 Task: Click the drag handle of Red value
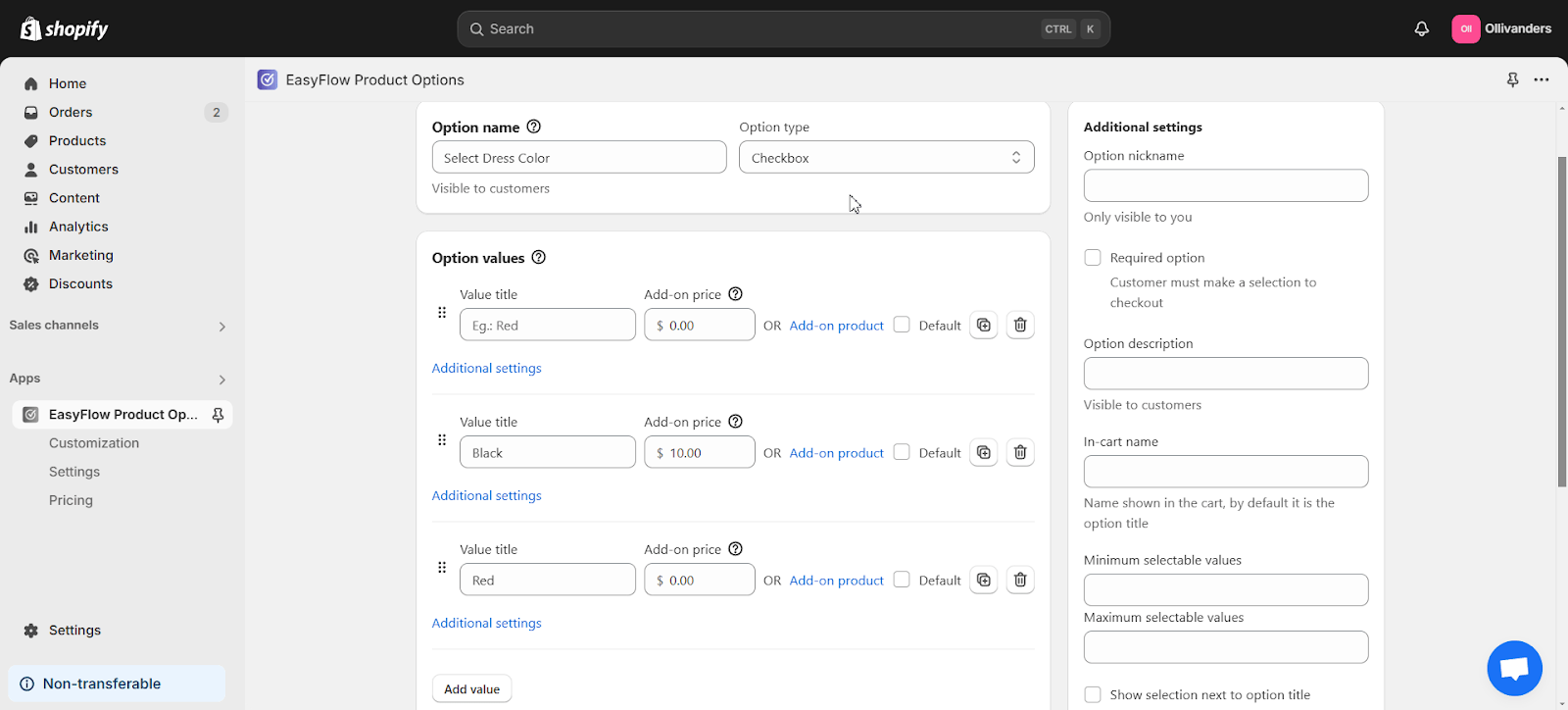[x=442, y=567]
